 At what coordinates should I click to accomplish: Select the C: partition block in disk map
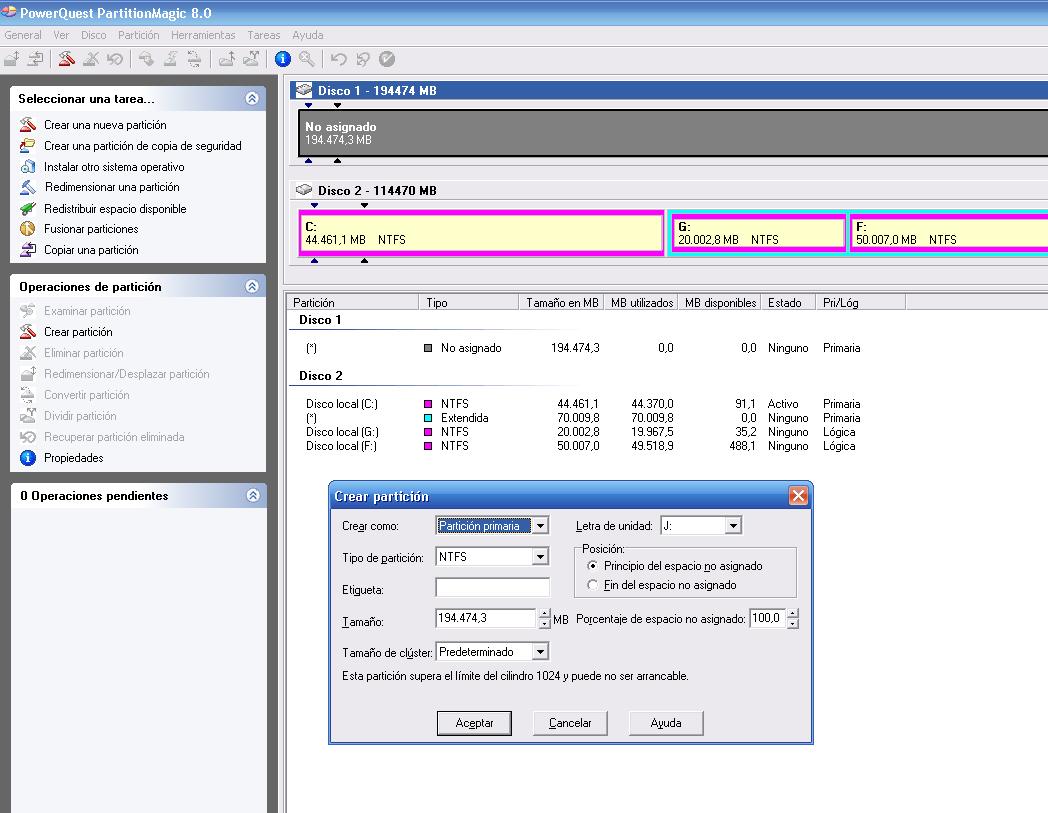(481, 233)
